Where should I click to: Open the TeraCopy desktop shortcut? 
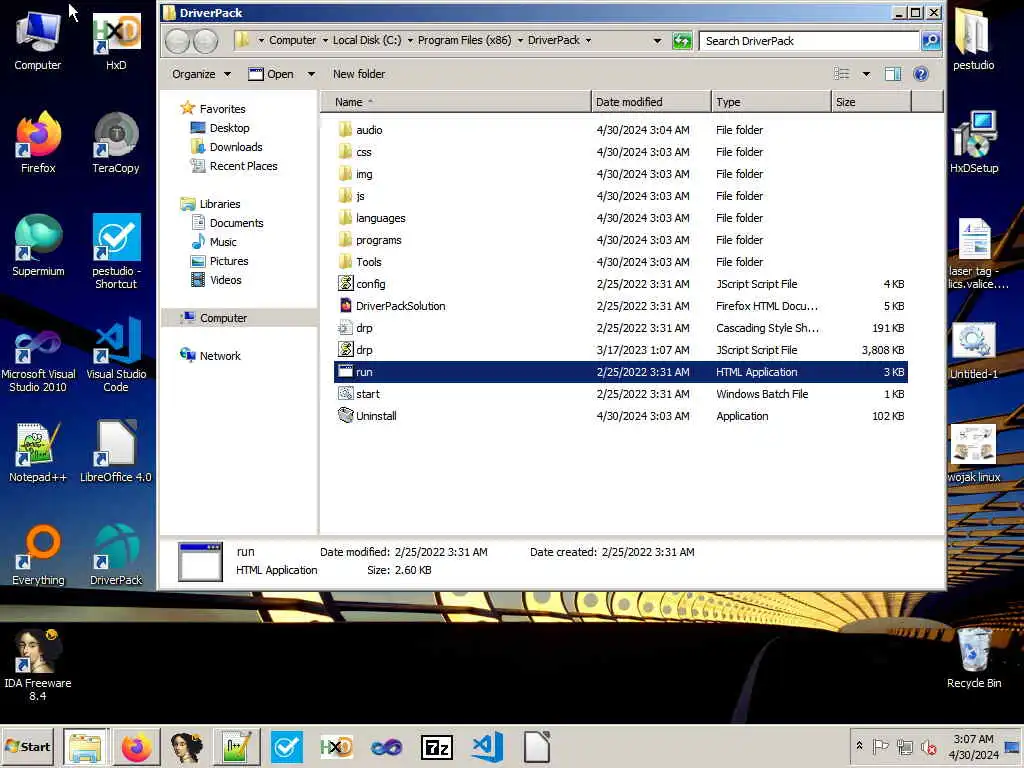click(116, 142)
